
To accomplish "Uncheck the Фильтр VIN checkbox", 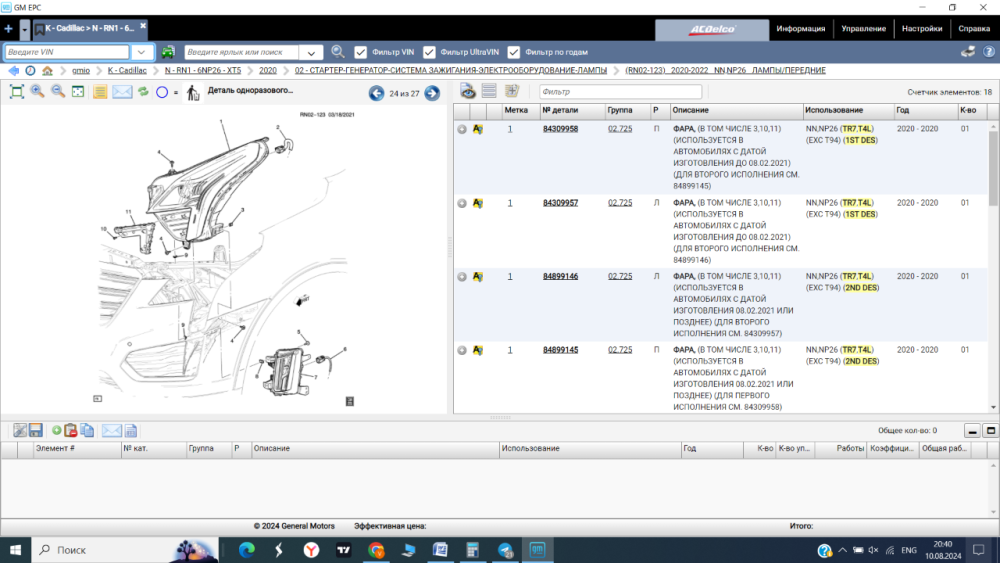I will point(361,52).
